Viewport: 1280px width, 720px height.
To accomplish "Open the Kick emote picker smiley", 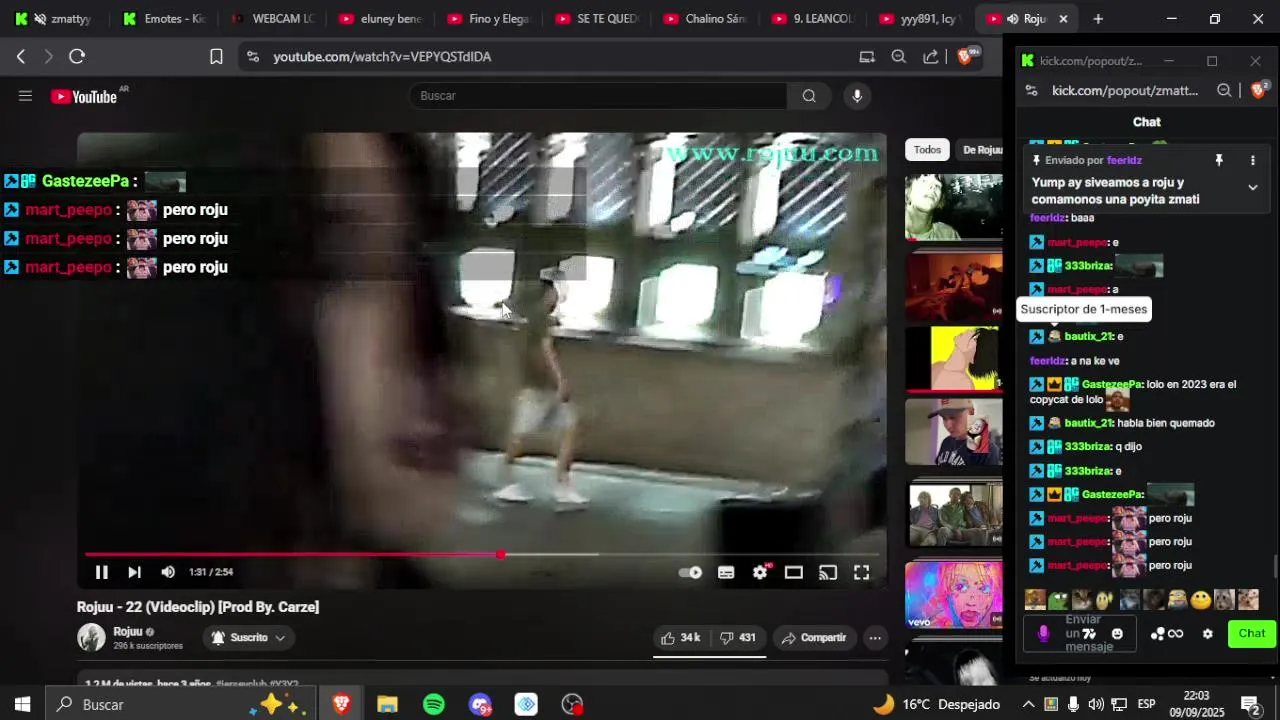I will pos(1117,633).
